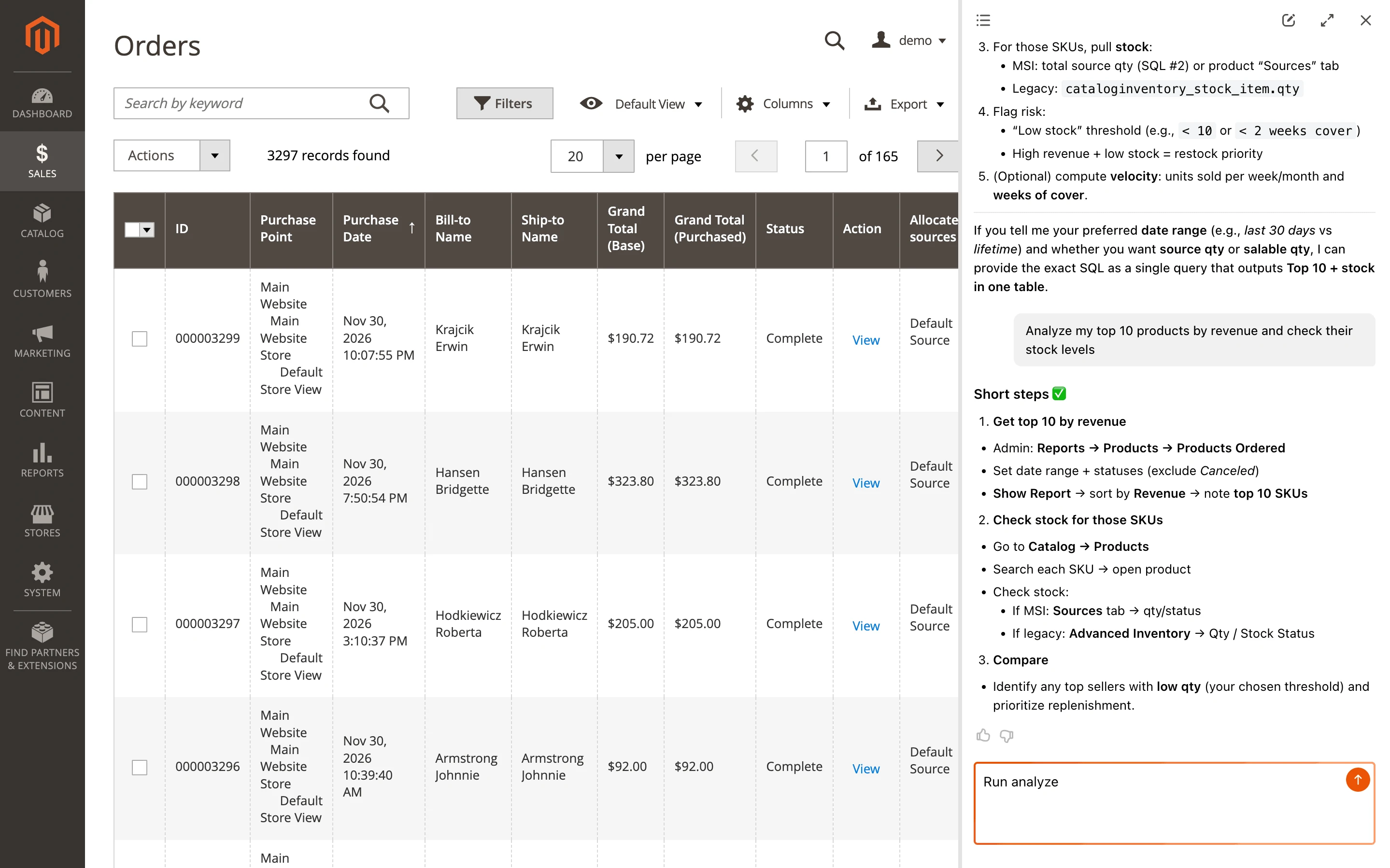The image size is (1390, 868).
Task: Check the checkbox for order 000003297
Action: click(140, 625)
